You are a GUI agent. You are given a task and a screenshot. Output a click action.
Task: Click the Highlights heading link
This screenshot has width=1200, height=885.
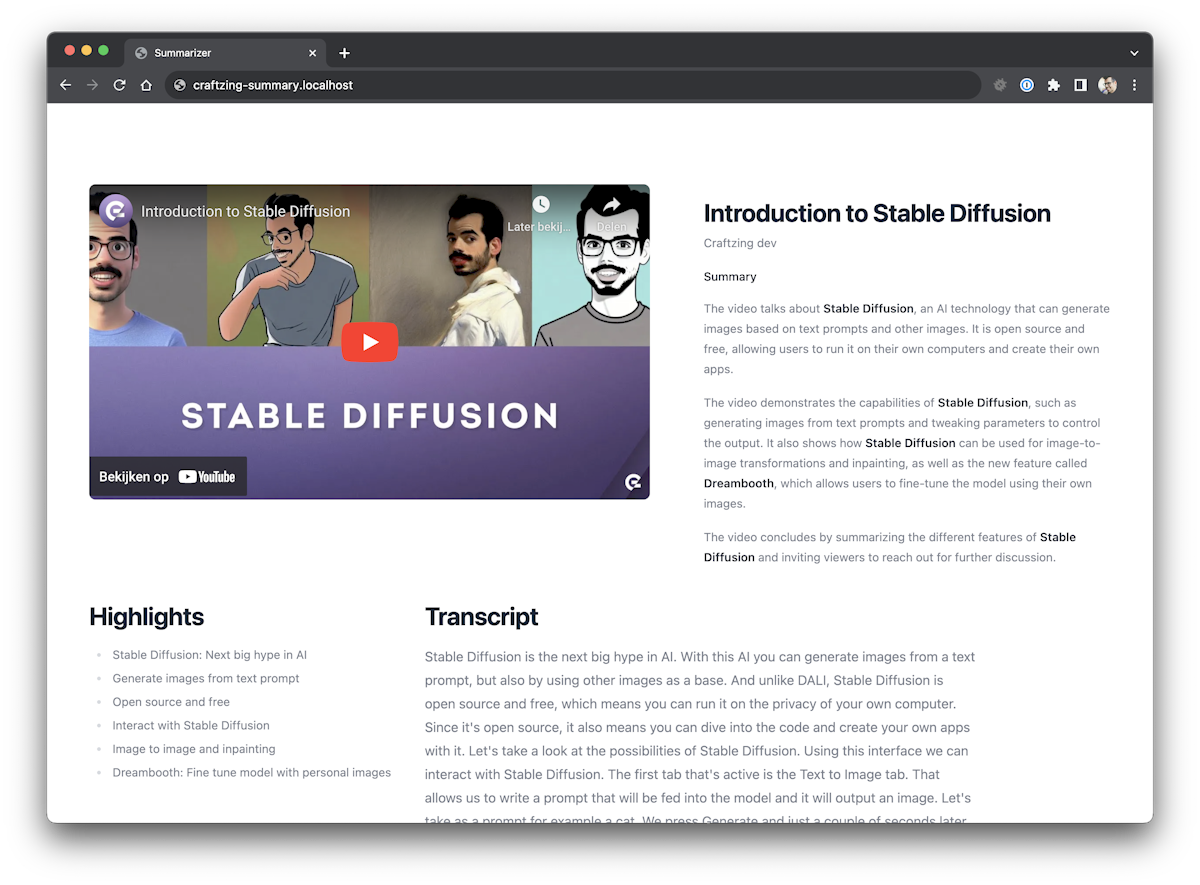pyautogui.click(x=146, y=617)
